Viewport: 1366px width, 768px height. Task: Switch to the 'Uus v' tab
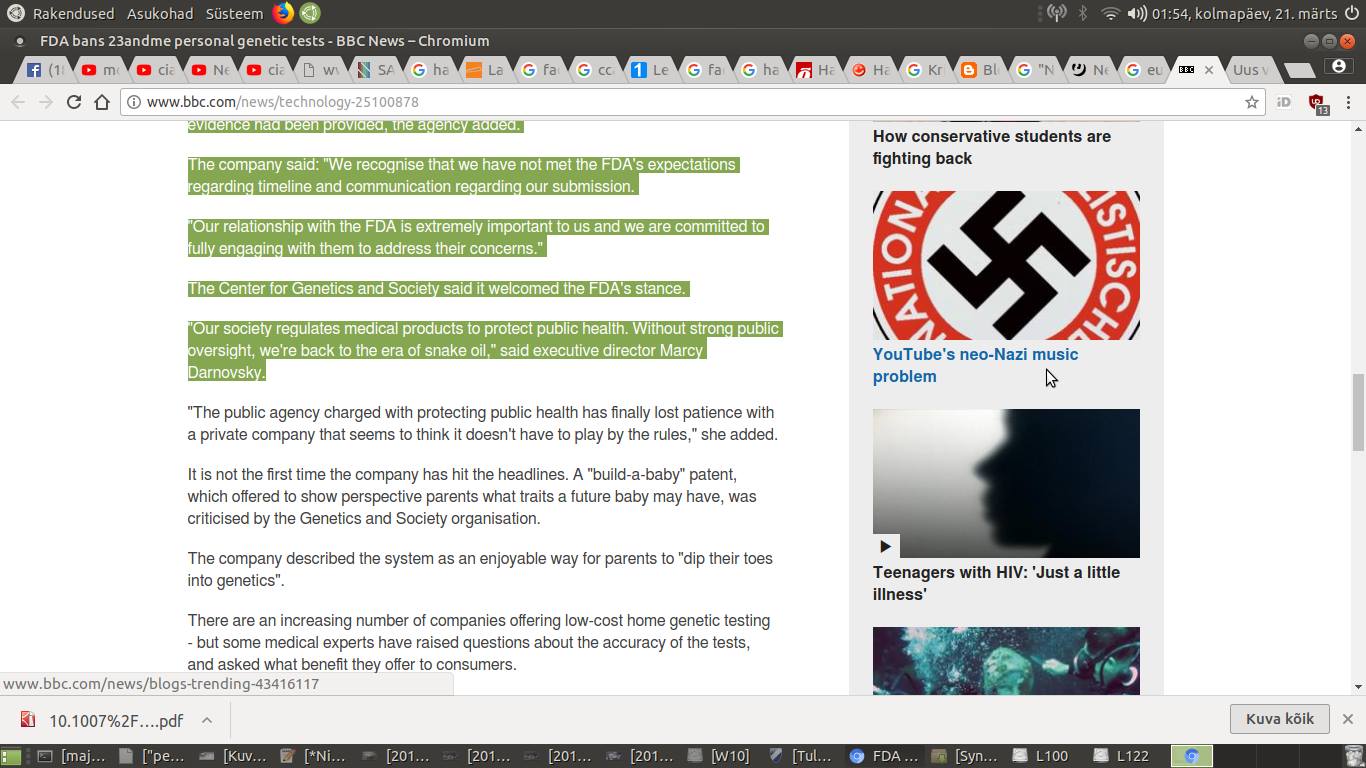1248,70
